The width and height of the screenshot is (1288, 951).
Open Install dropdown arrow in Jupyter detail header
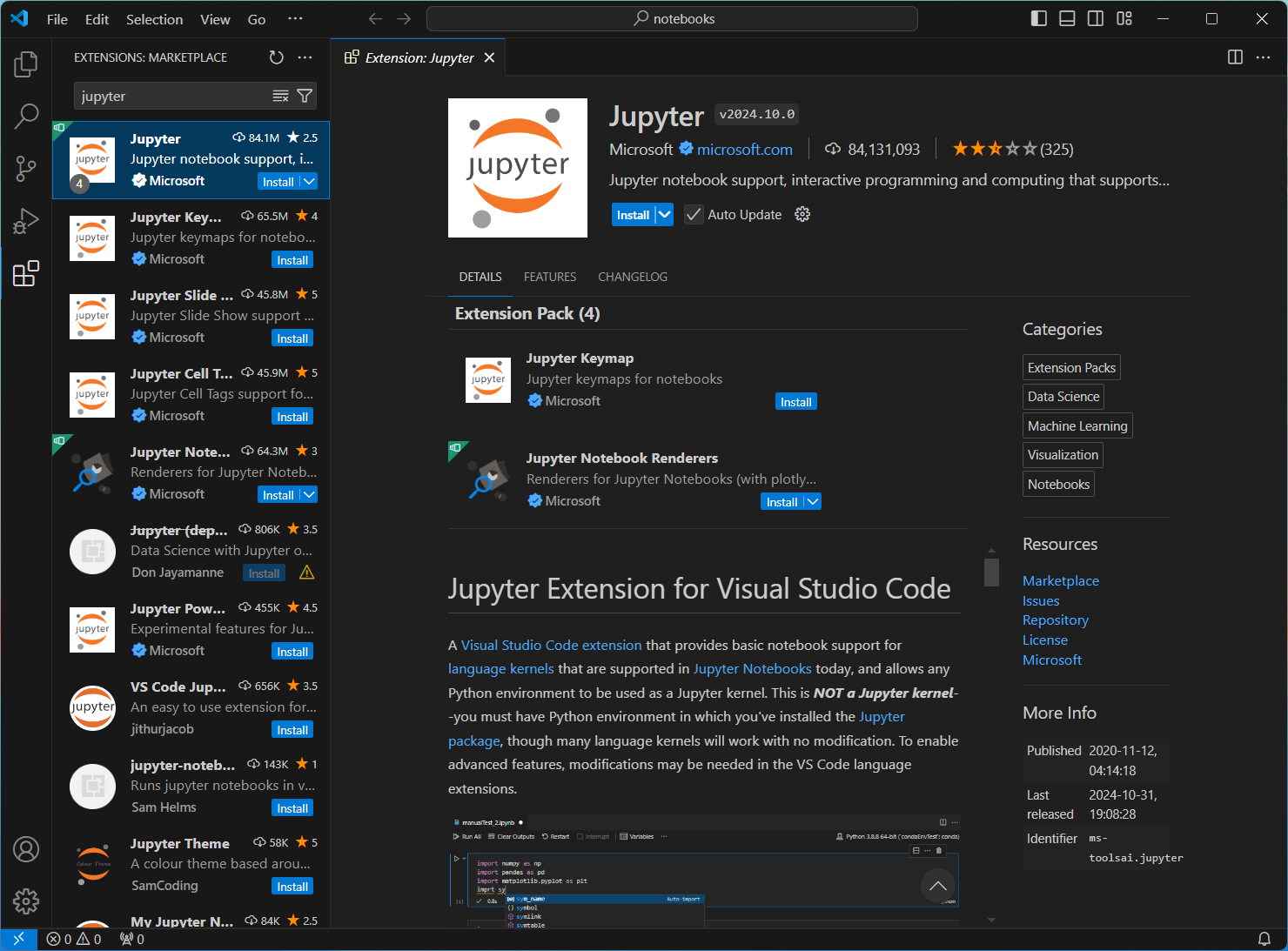[x=665, y=215]
